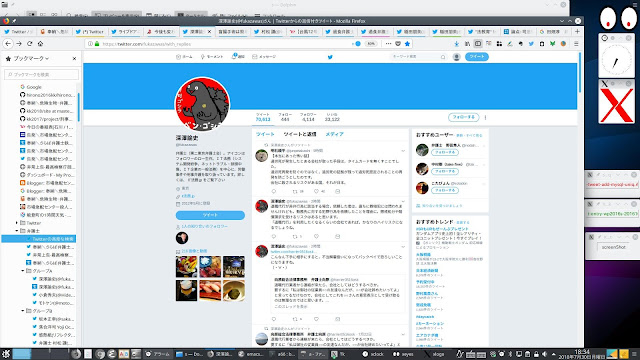The image size is (640, 360).
Task: Open the 通知 notifications item in Twitter nav
Action: [238, 57]
